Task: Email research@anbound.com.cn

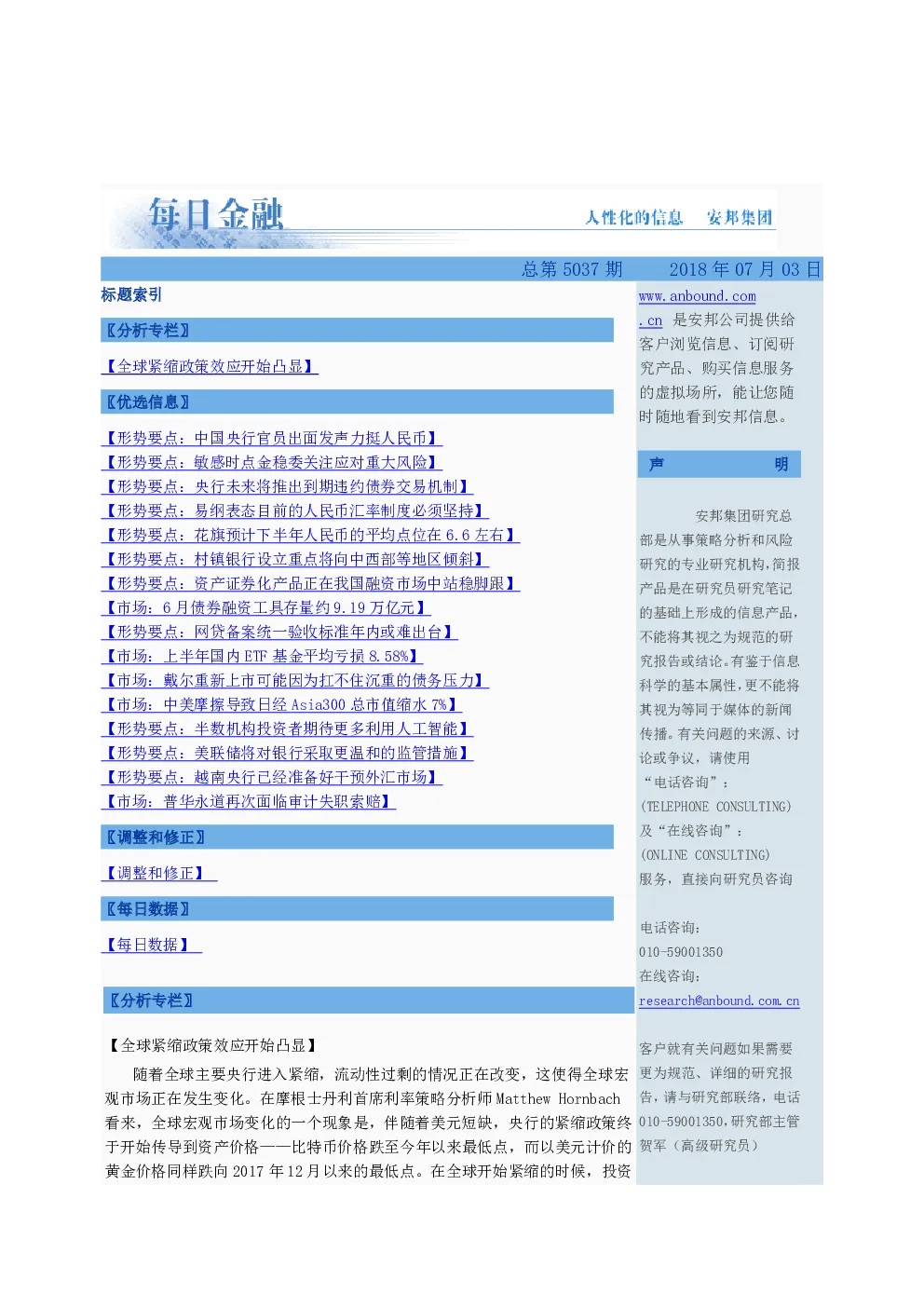Action: click(718, 1001)
